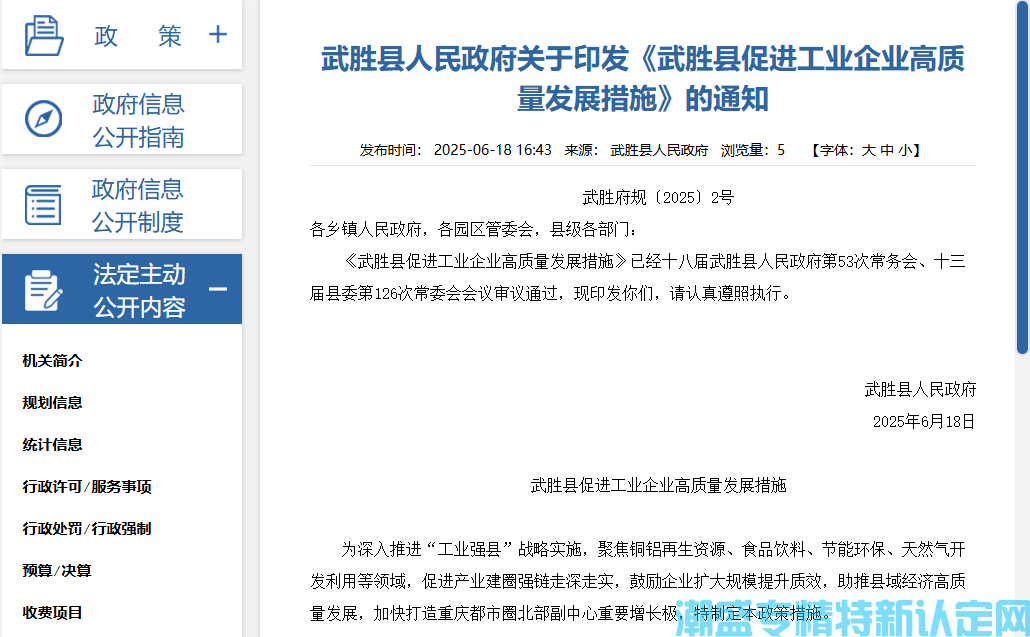Open 政府信息公开制度 menu item
The width and height of the screenshot is (1030, 637).
[137, 206]
